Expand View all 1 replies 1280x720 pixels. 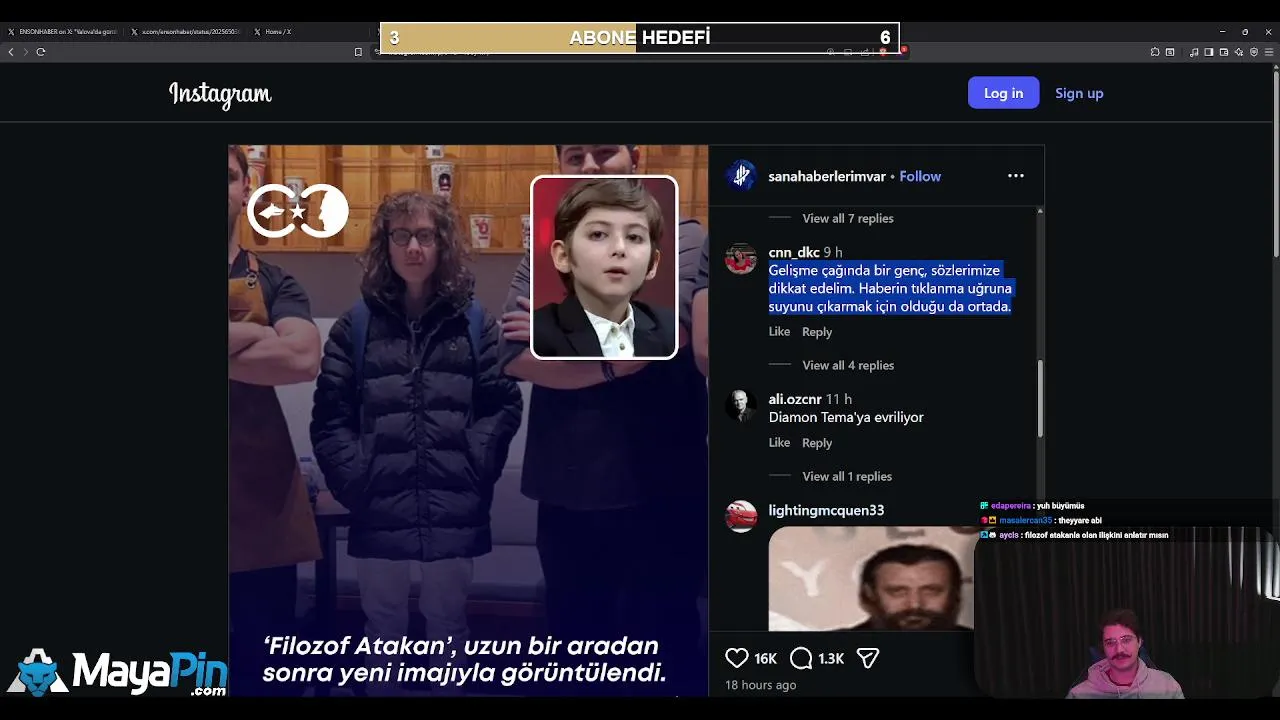point(847,476)
